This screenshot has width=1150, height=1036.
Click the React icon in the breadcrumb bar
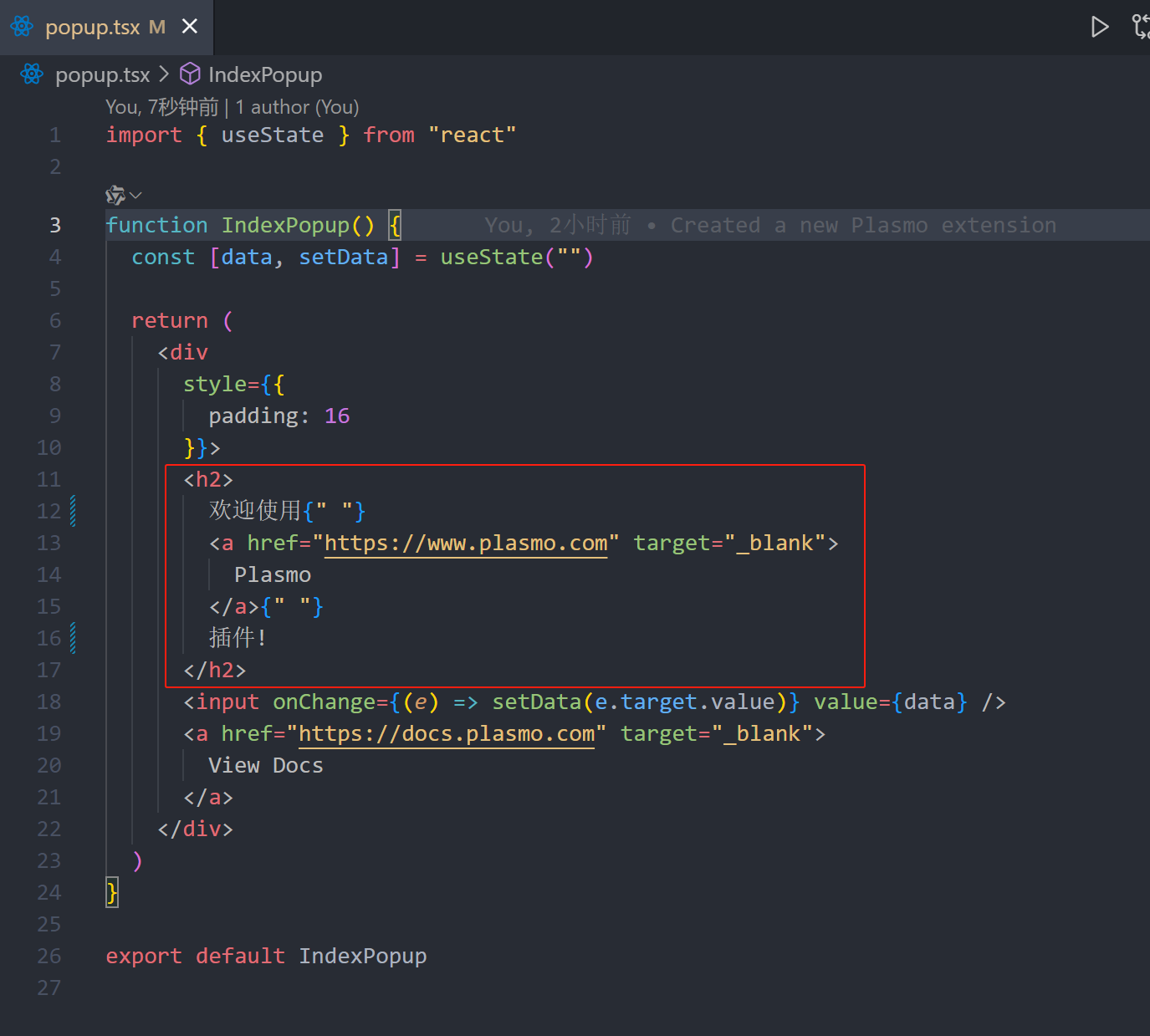[32, 74]
